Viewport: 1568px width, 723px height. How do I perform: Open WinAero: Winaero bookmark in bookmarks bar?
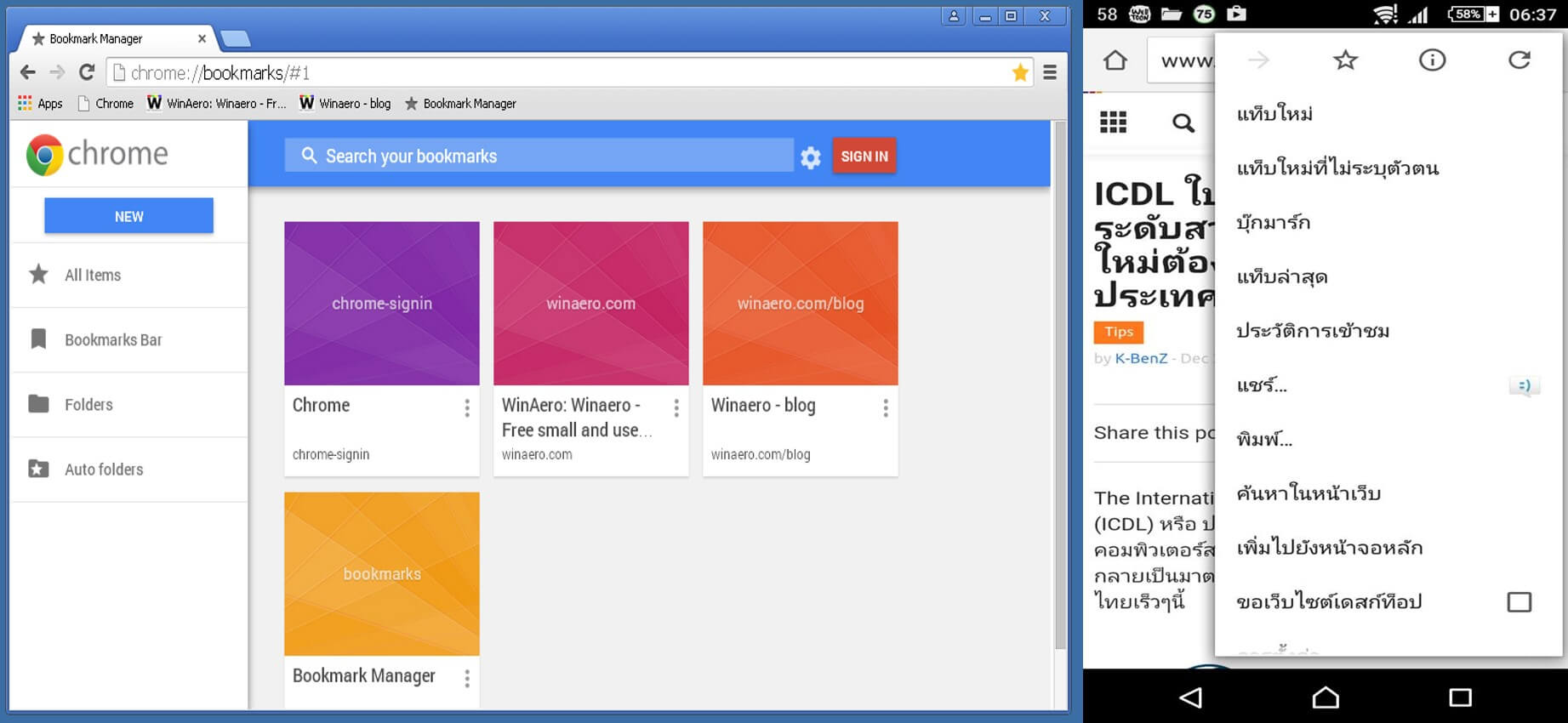pyautogui.click(x=217, y=103)
